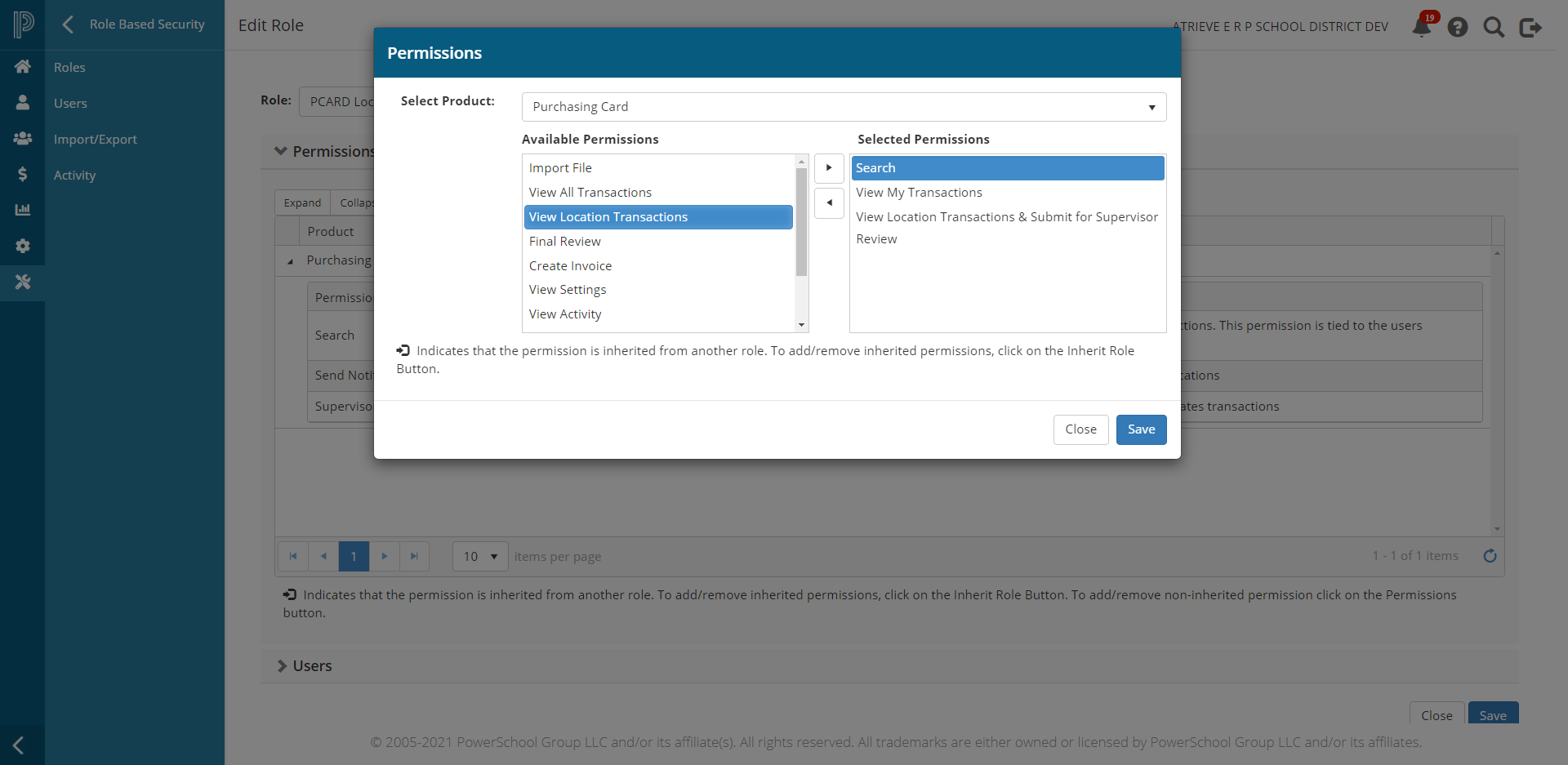
Task: Refresh the permissions grid
Action: coord(1490,556)
